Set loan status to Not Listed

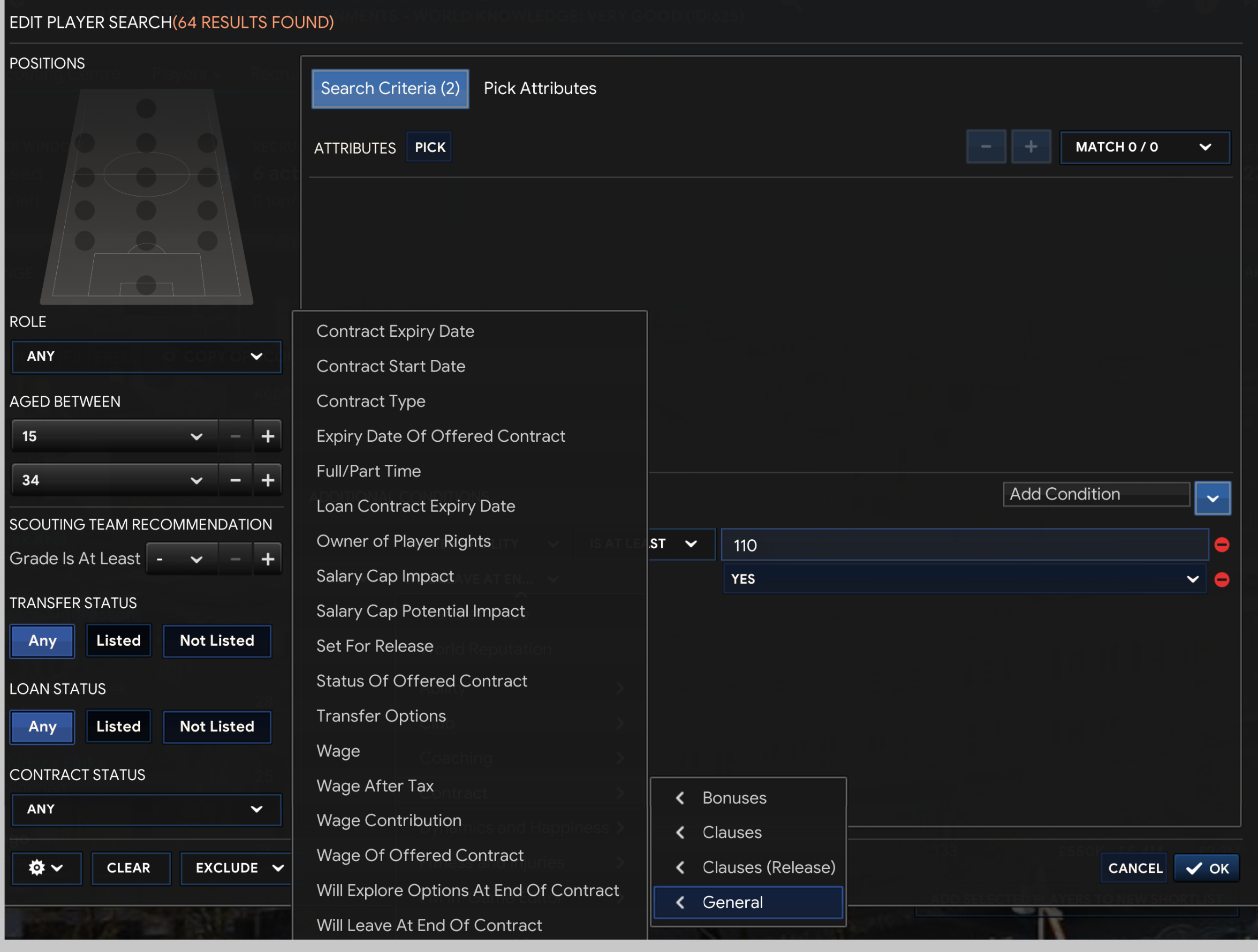(x=217, y=726)
